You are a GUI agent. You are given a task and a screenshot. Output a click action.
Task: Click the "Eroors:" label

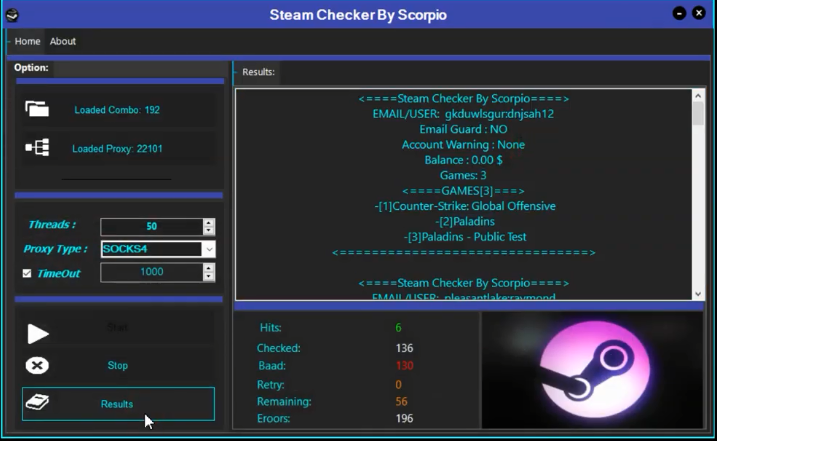[x=273, y=418]
